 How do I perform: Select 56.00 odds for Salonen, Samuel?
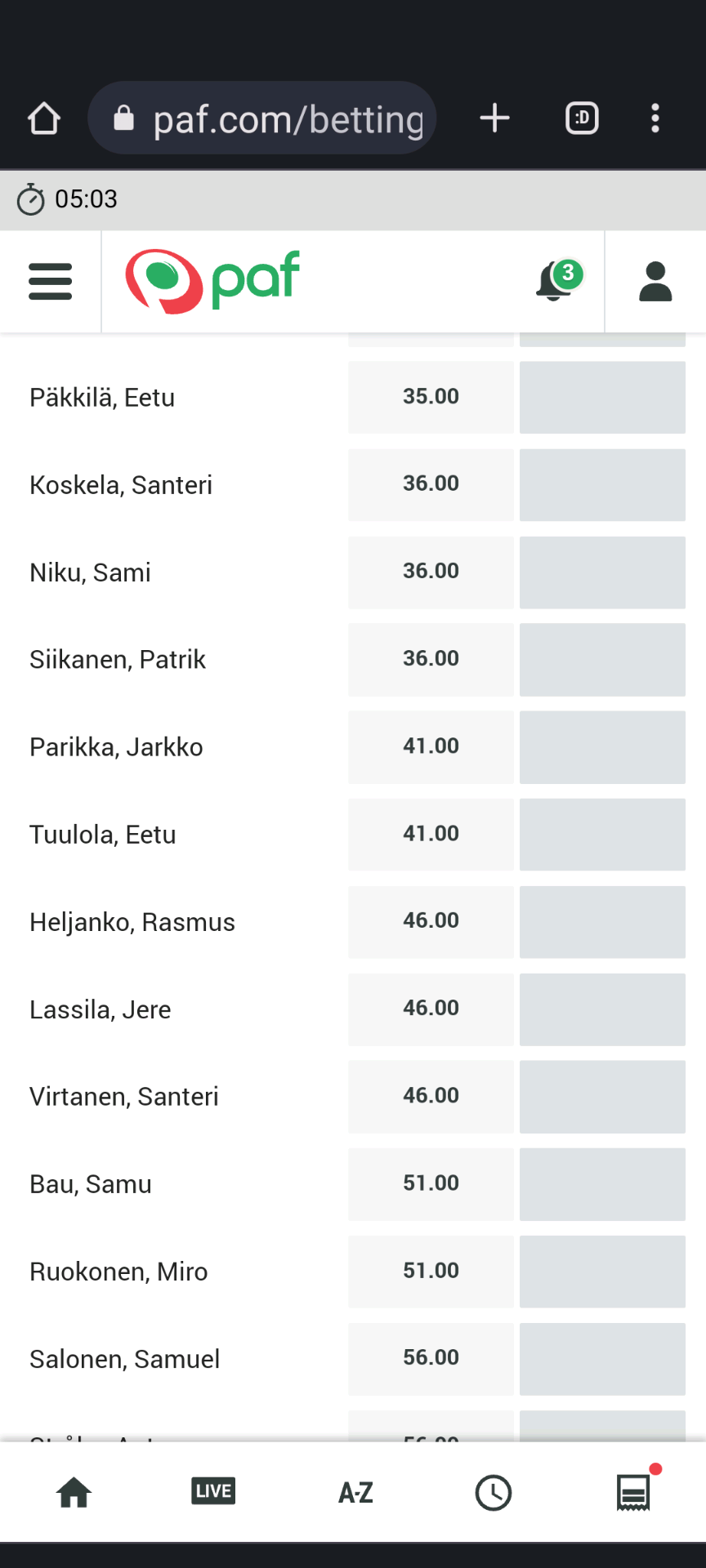431,1359
